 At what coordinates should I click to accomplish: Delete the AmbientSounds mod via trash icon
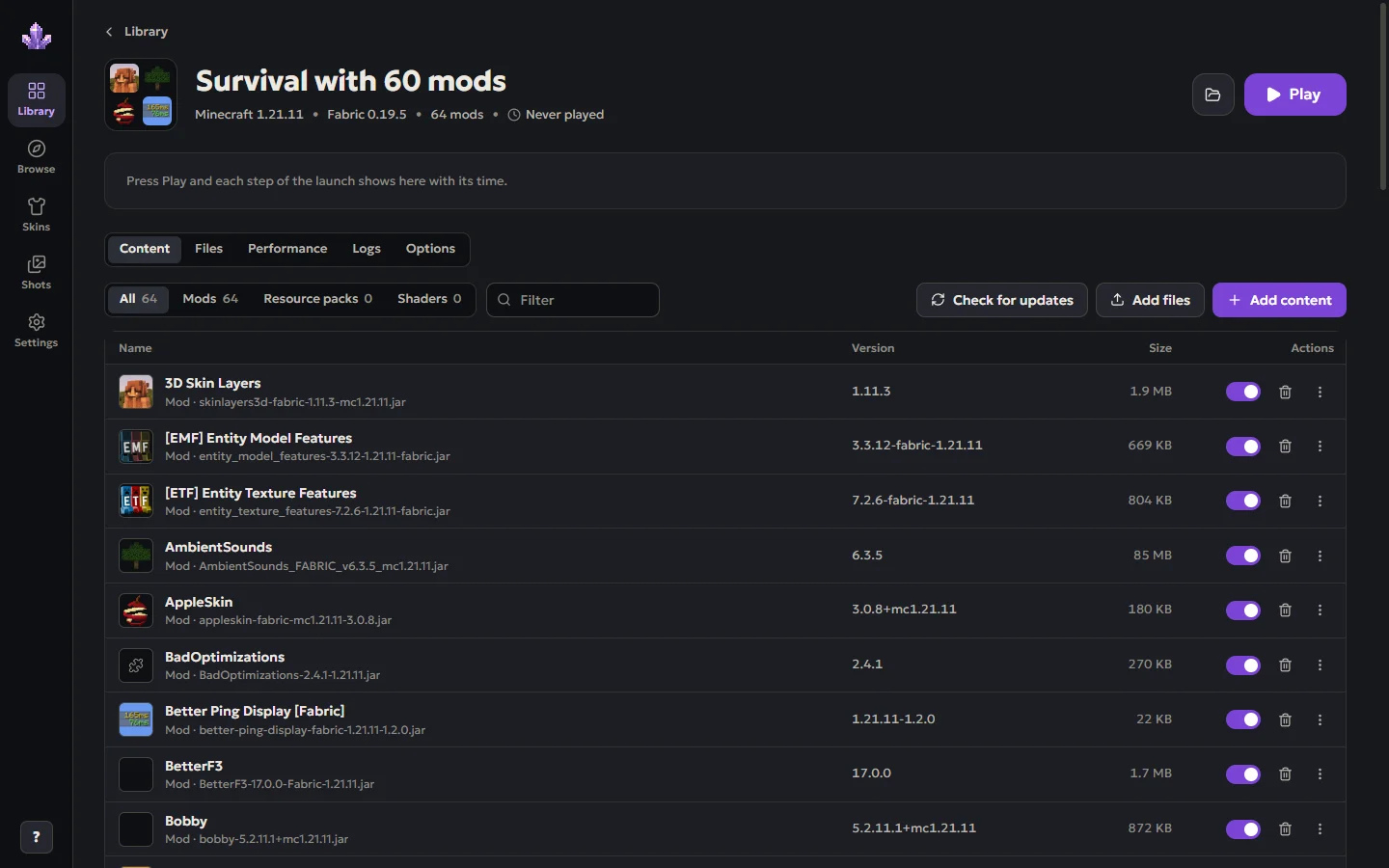point(1285,556)
